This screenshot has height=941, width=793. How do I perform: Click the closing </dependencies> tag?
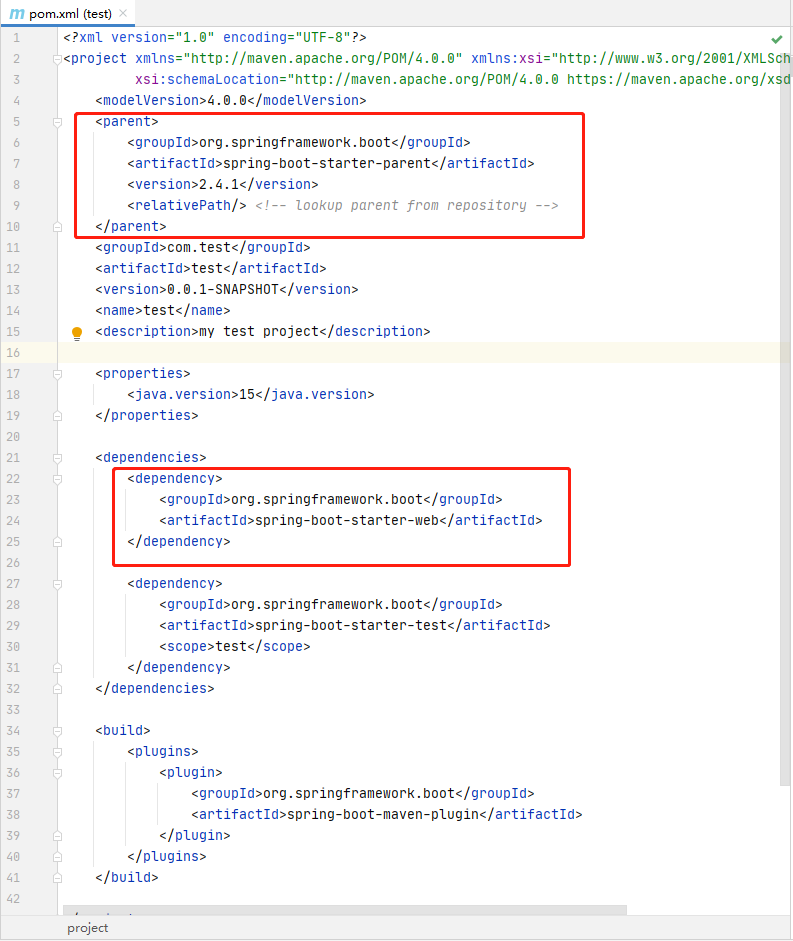pos(155,688)
